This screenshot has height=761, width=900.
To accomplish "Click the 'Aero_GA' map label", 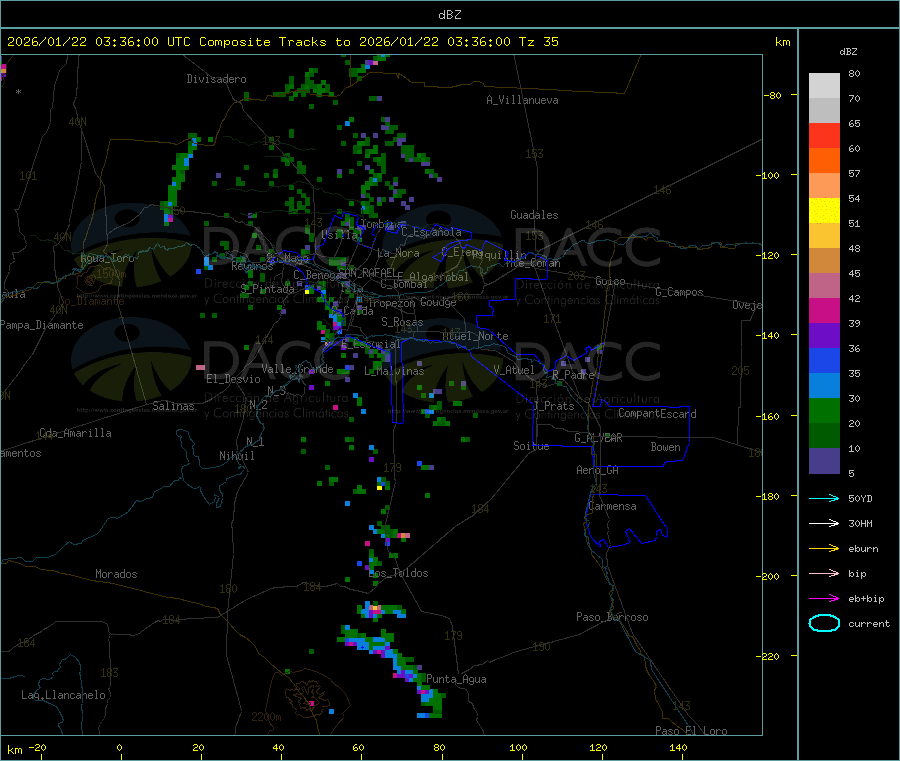I will click(x=597, y=471).
